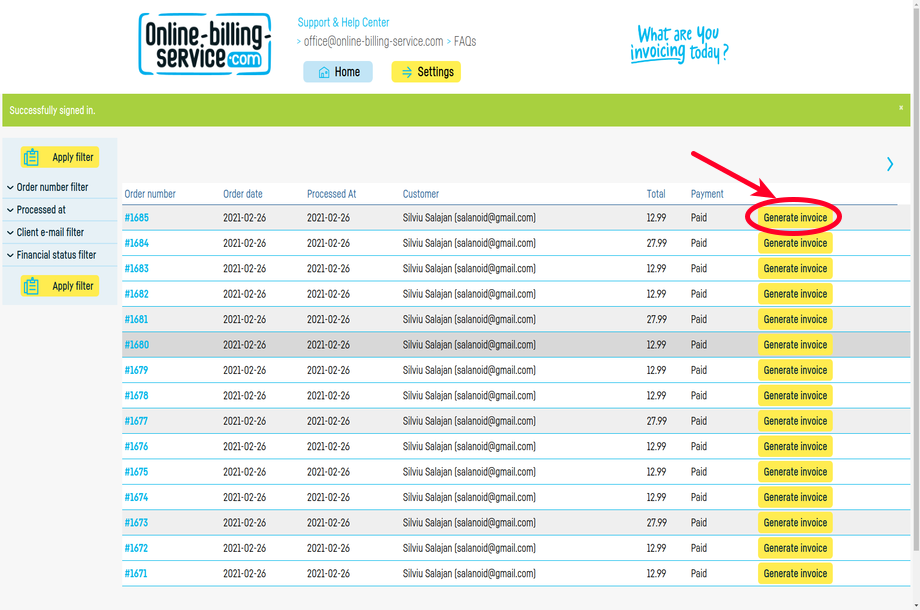Image resolution: width=920 pixels, height=610 pixels.
Task: Click scrollbar down arrow at page bottom
Action: pos(916,605)
